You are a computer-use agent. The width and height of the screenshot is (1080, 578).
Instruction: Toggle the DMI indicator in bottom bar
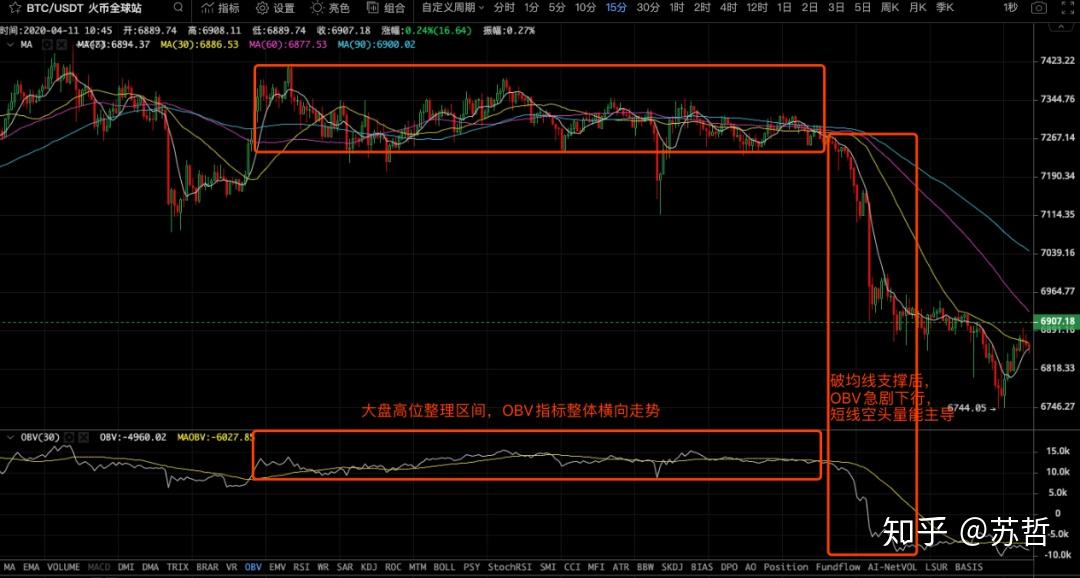click(126, 567)
